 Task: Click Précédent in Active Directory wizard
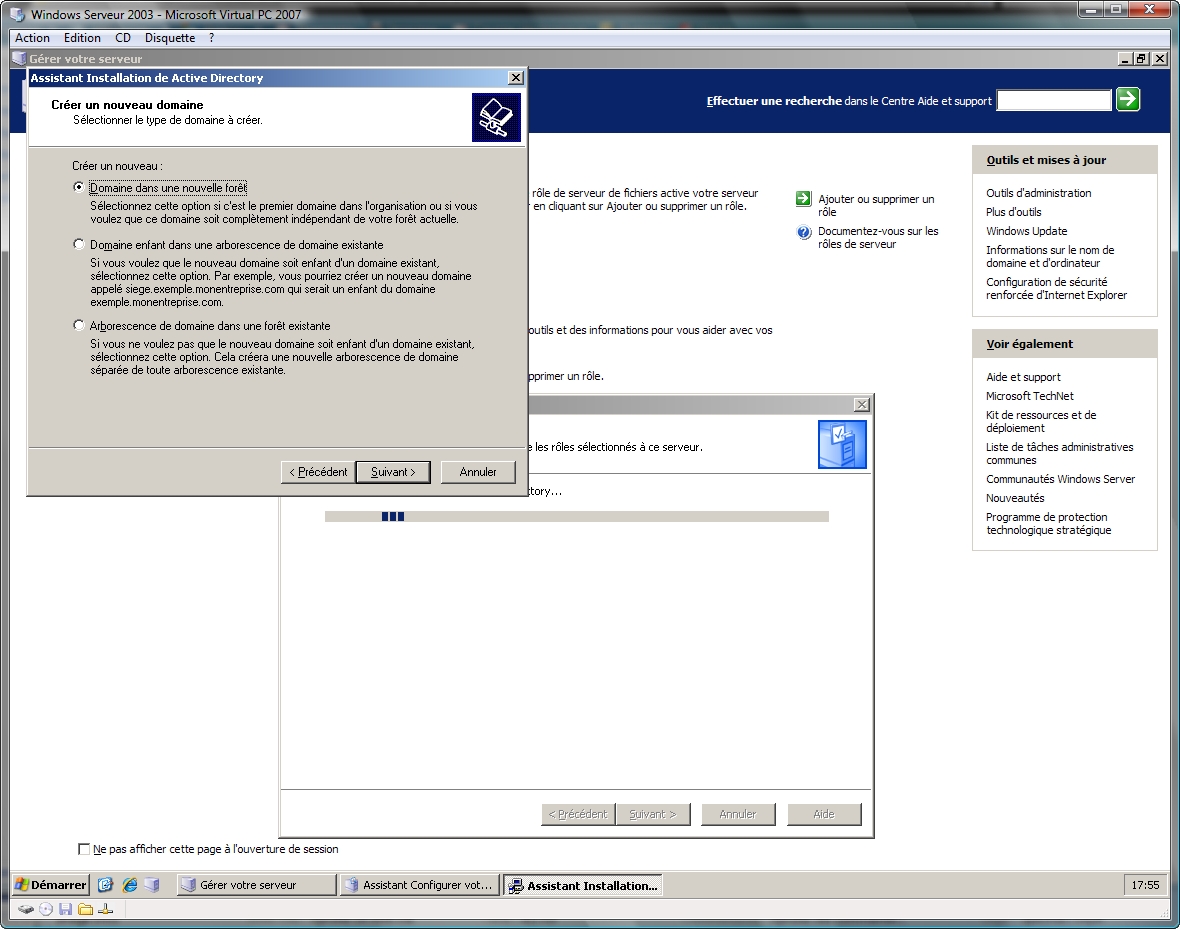coord(318,472)
